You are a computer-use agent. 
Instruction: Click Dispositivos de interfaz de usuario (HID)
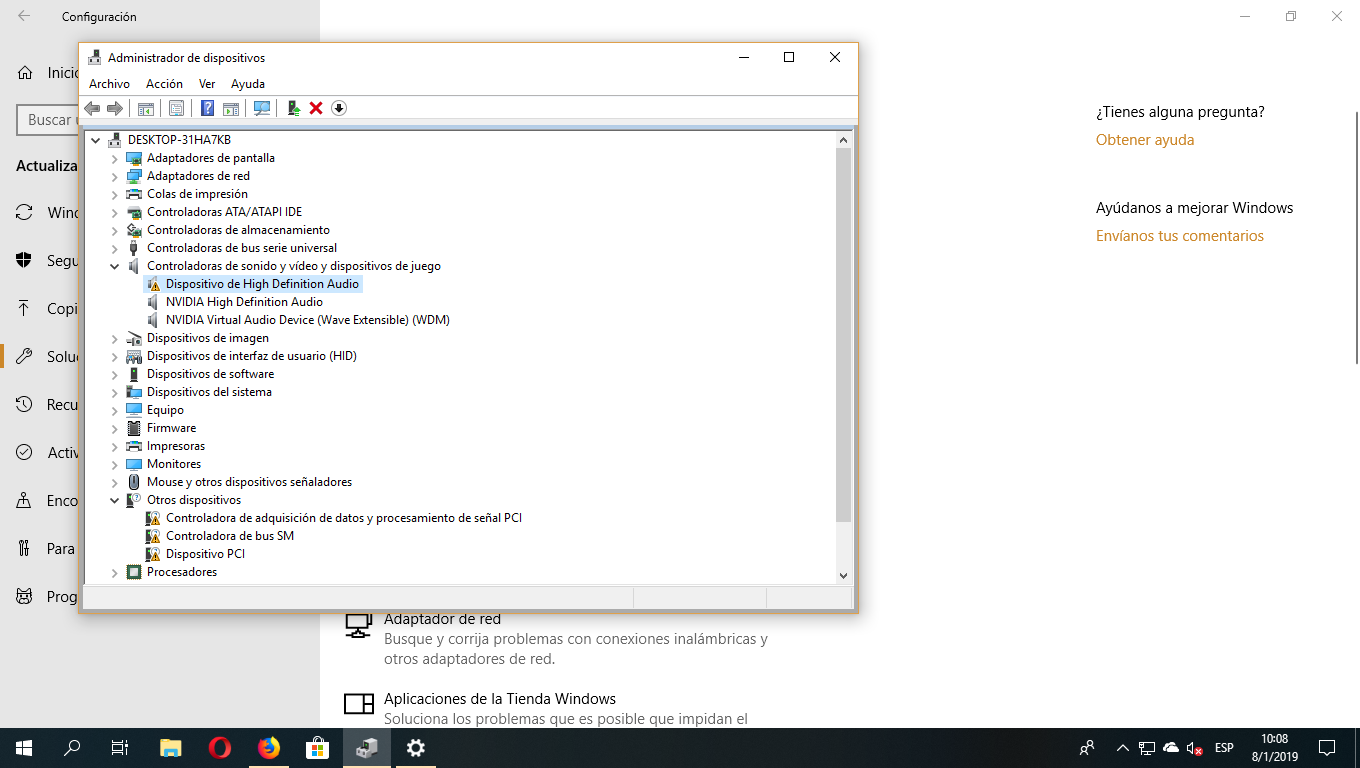252,356
